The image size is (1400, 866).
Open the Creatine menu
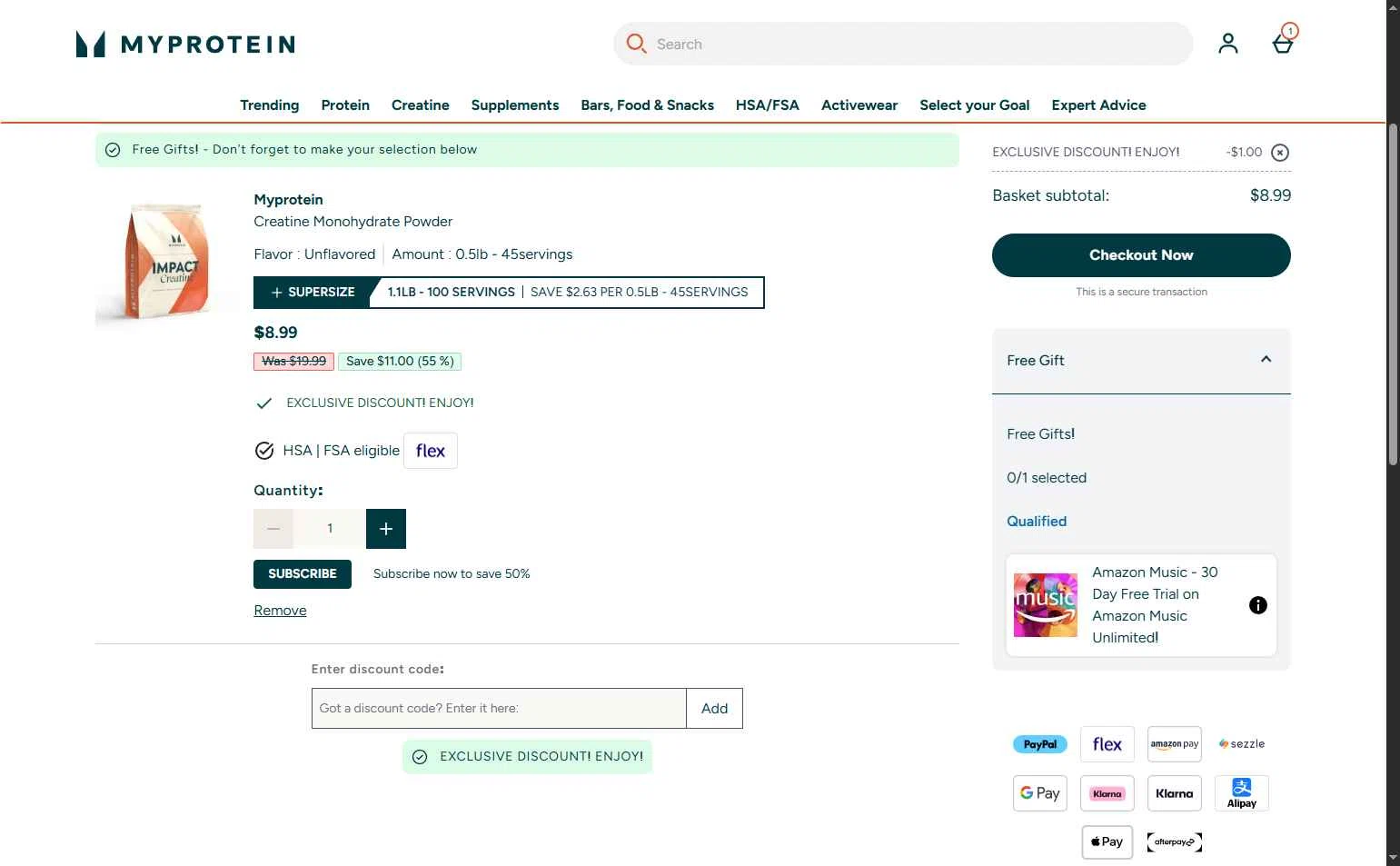click(421, 105)
